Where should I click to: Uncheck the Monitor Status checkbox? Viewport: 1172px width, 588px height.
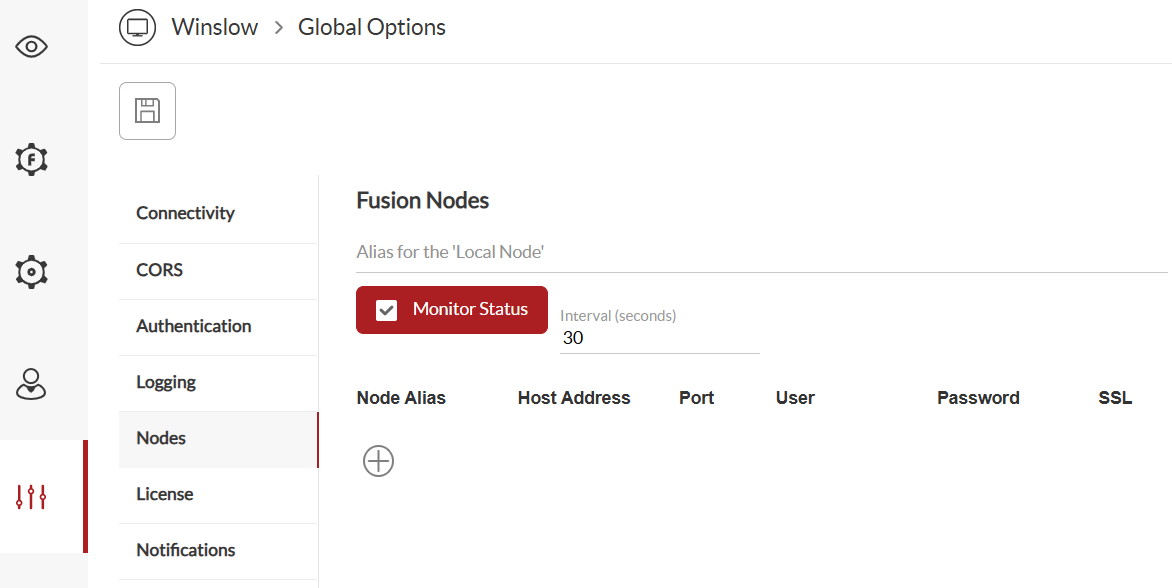click(x=386, y=310)
